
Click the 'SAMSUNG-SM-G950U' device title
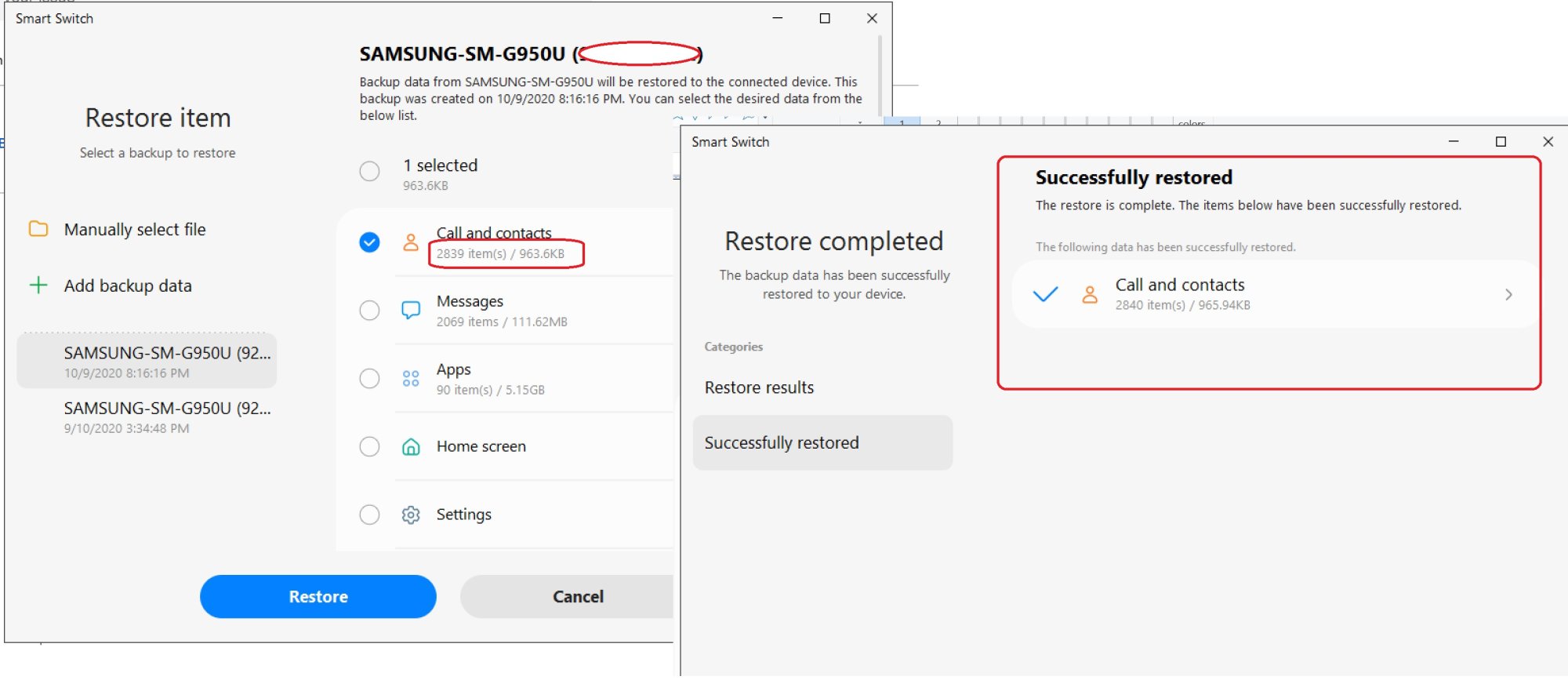point(463,54)
